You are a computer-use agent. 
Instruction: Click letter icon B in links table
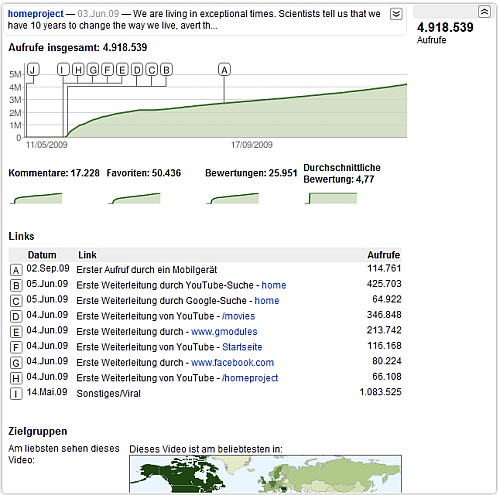click(x=16, y=286)
